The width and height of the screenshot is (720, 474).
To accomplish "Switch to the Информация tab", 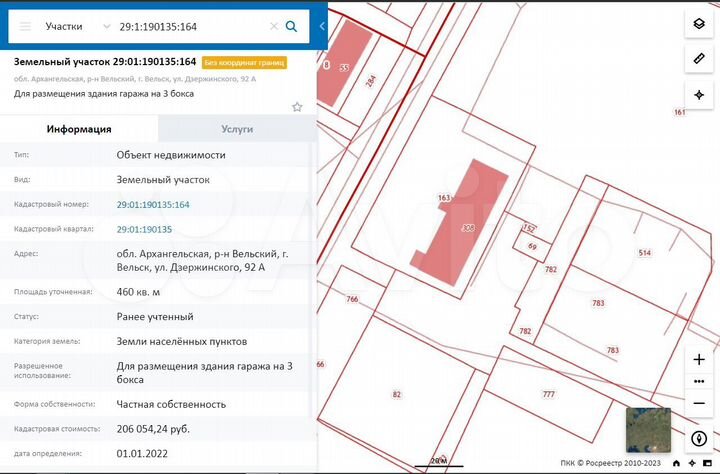I will pos(79,129).
